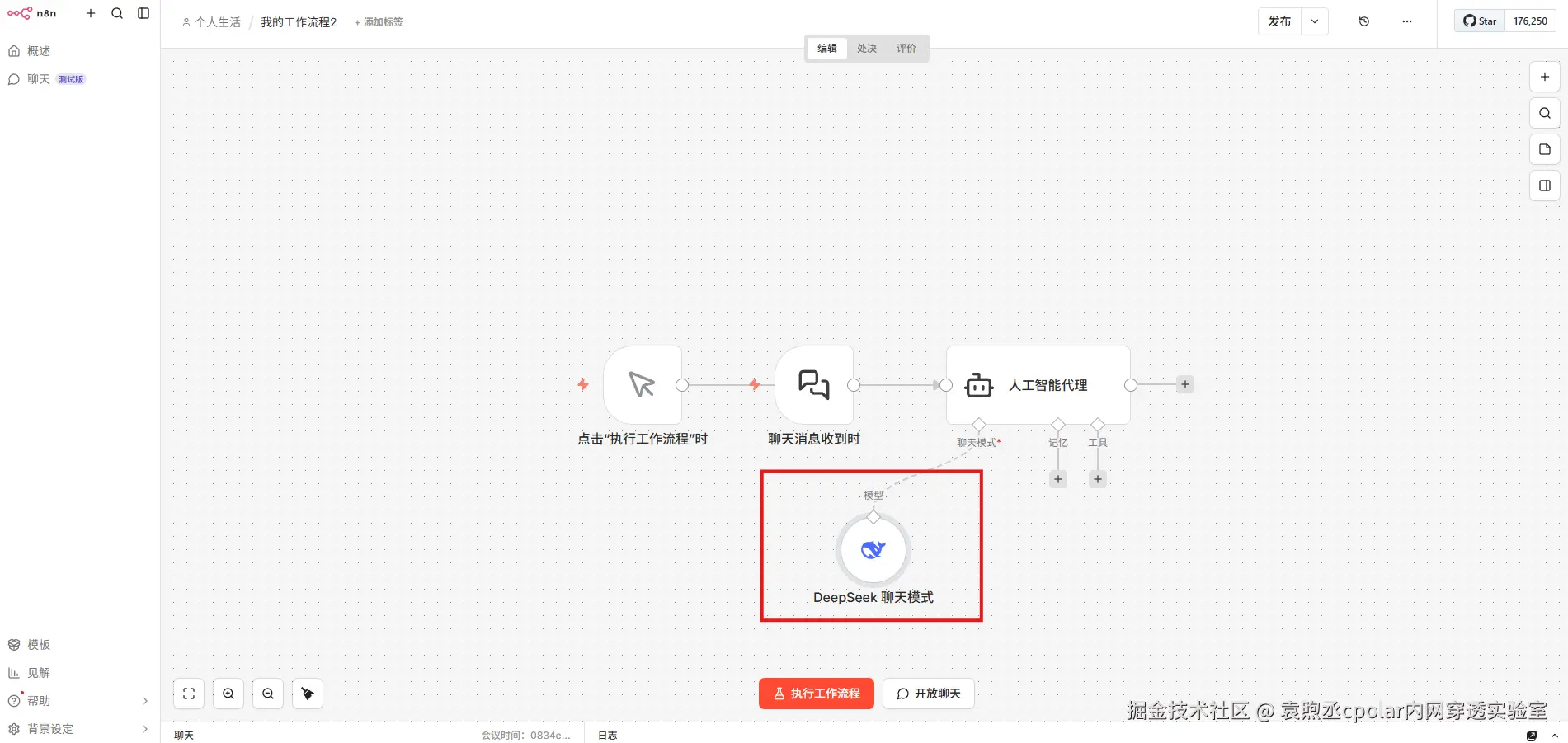Add a tool with the plus under 工具
Viewport: 1568px width, 743px height.
click(x=1098, y=479)
